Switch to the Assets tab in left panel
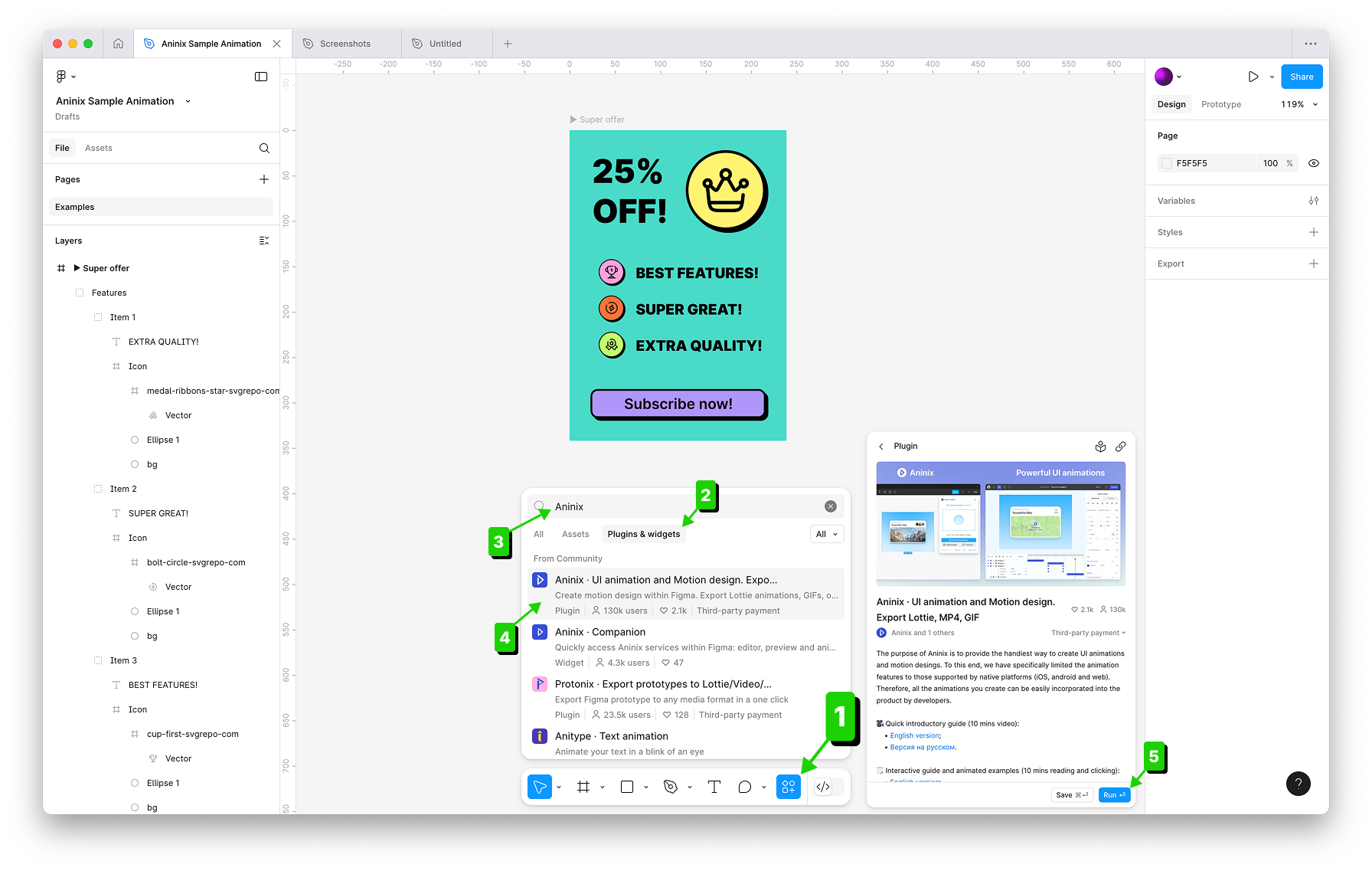Image resolution: width=1372 pixels, height=871 pixels. 99,148
